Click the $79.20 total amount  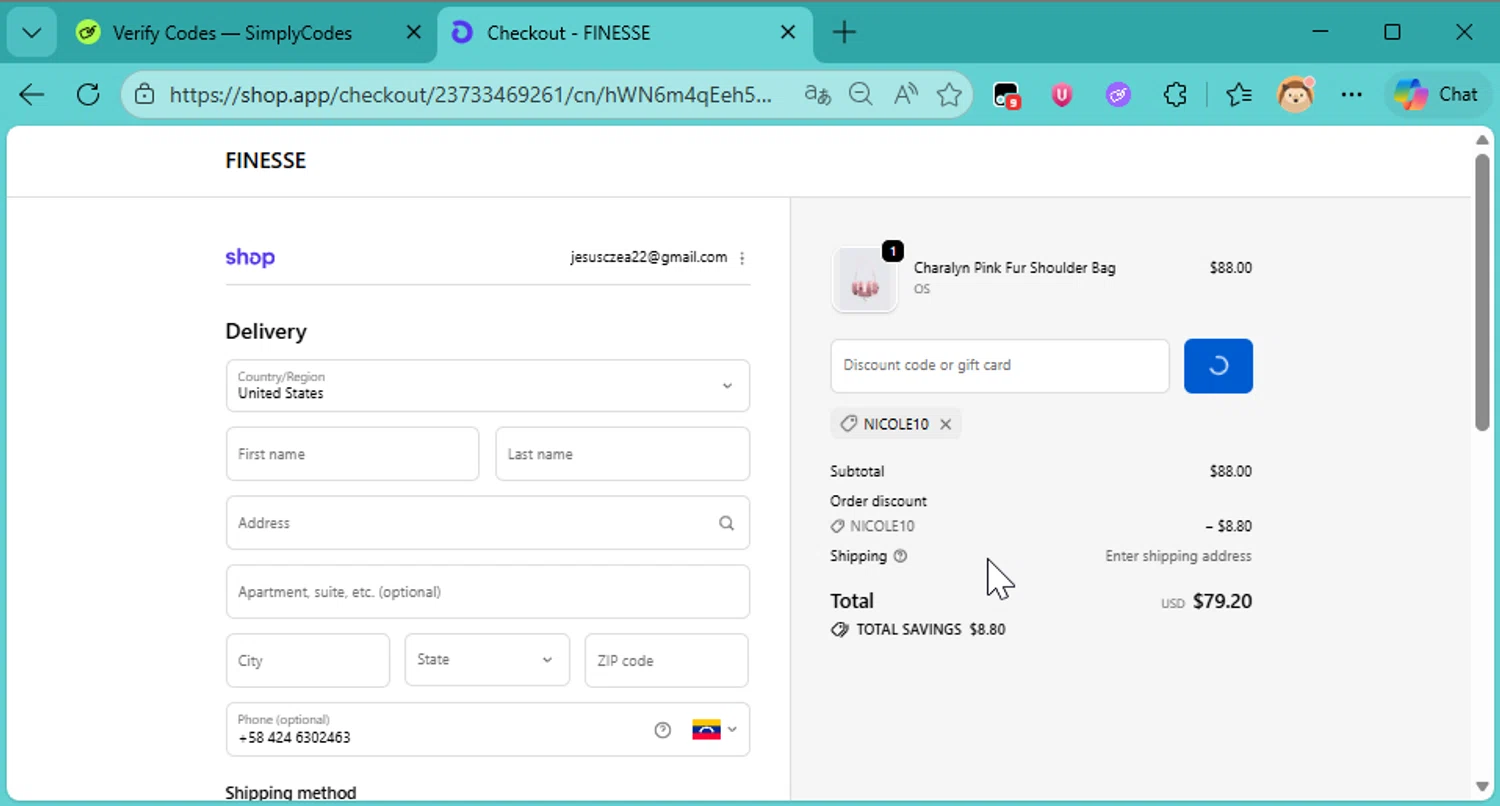pos(1222,601)
